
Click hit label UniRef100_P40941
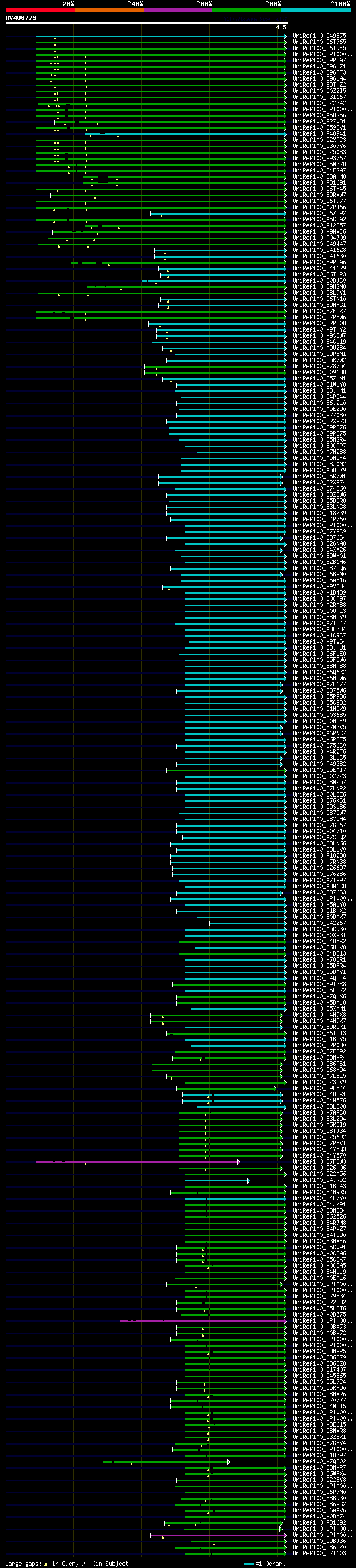tap(319, 133)
